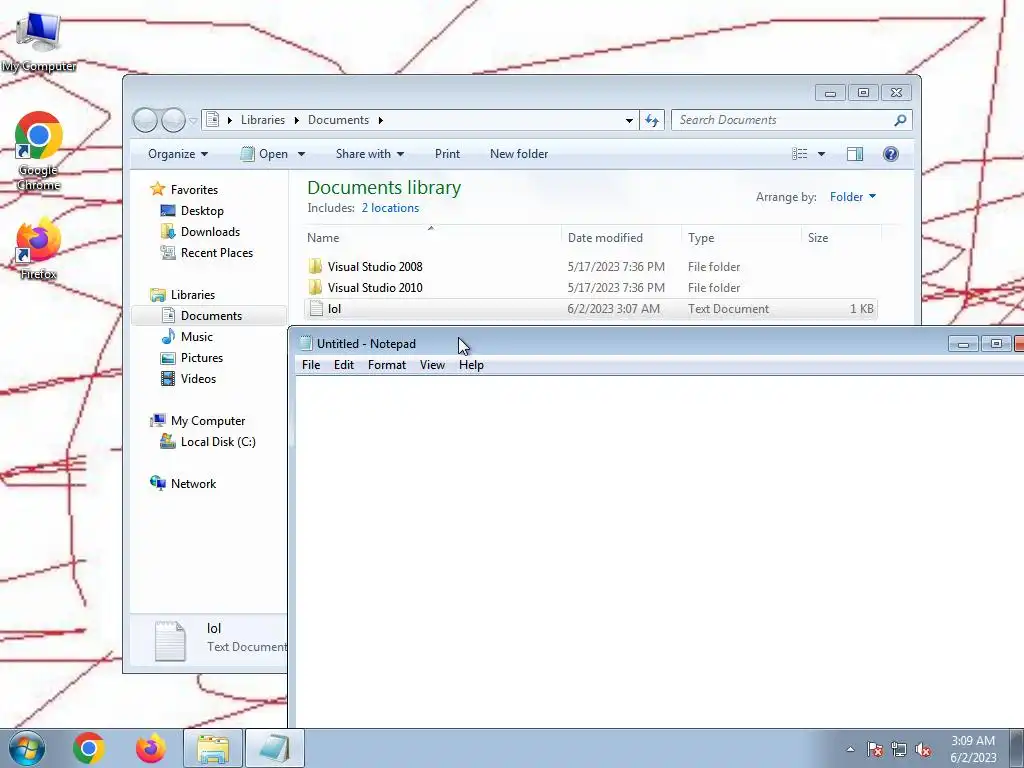Select Documents library in sidebar
1024x768 pixels.
(x=210, y=316)
